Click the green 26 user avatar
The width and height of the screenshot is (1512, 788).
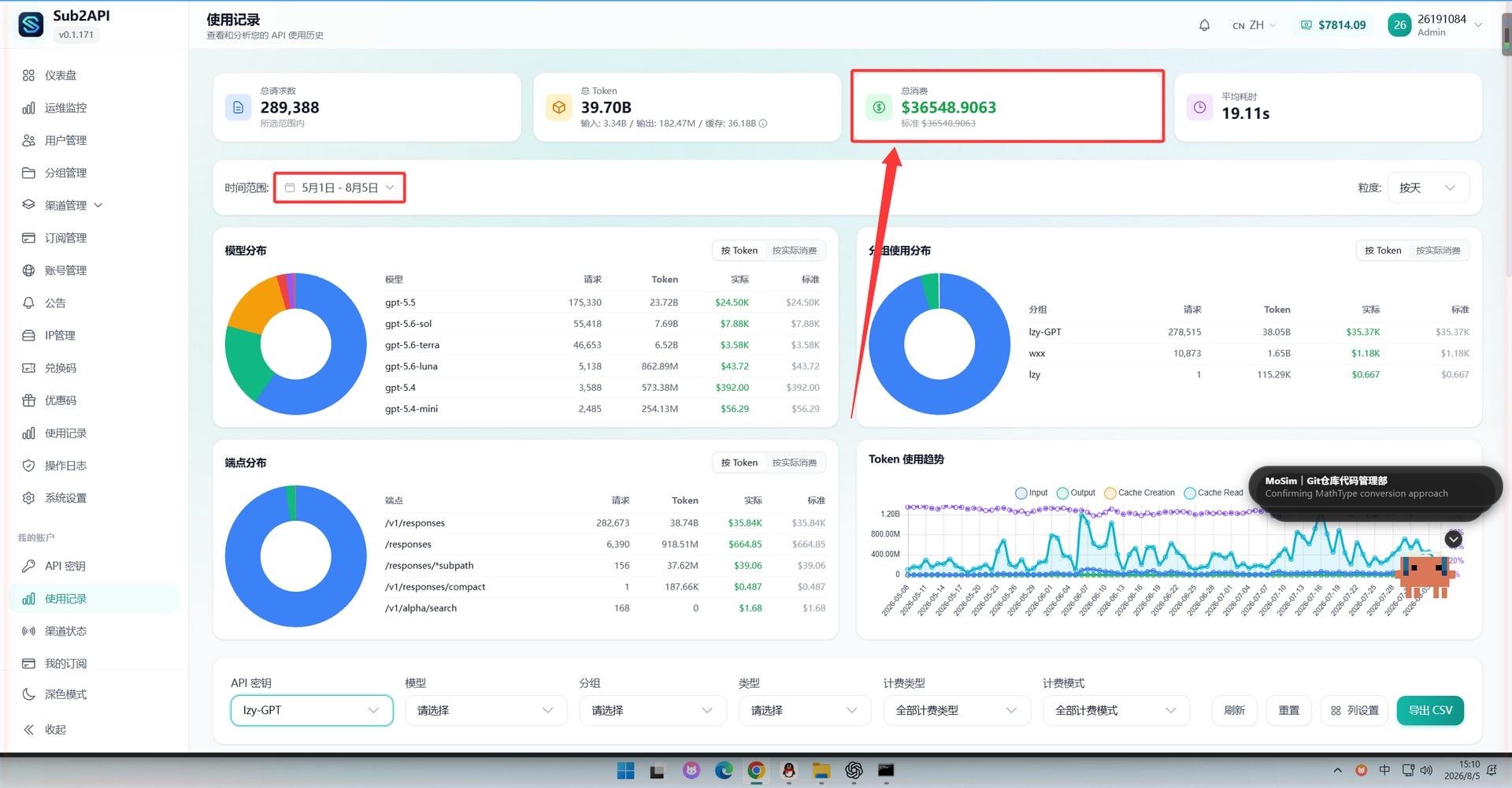point(1399,25)
